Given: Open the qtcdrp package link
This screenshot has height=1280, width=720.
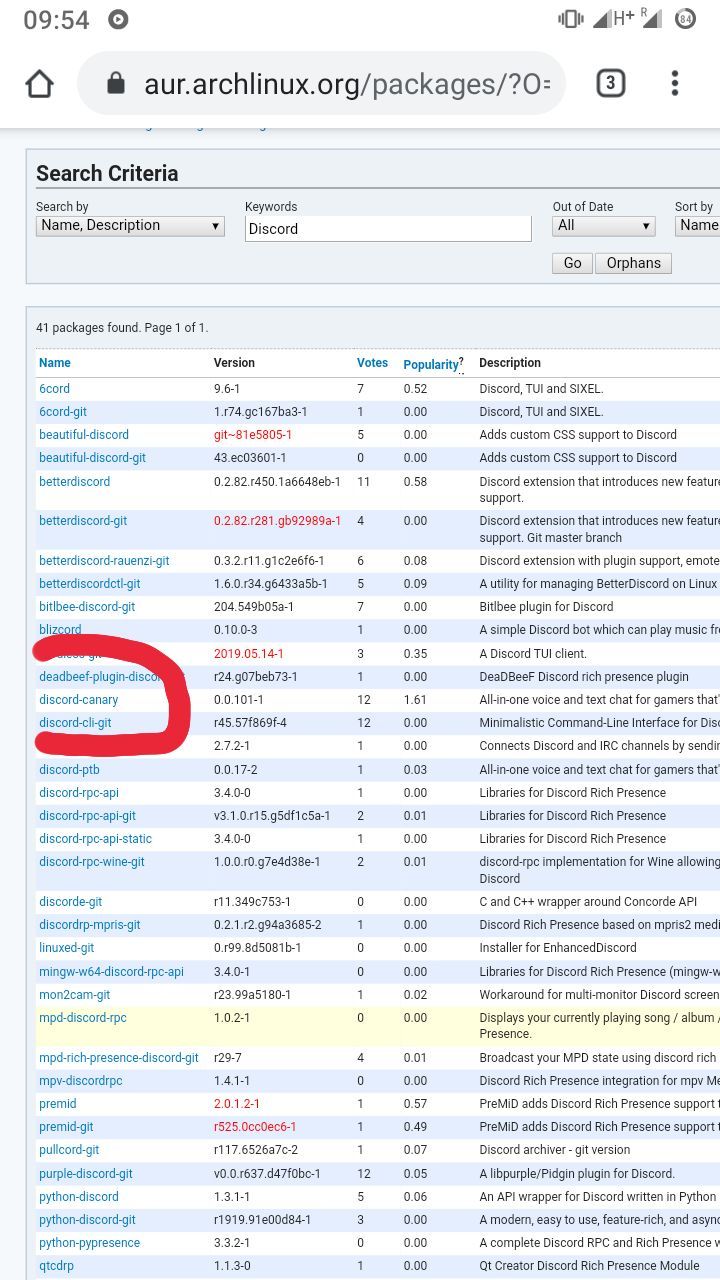Looking at the screenshot, I should [57, 1266].
